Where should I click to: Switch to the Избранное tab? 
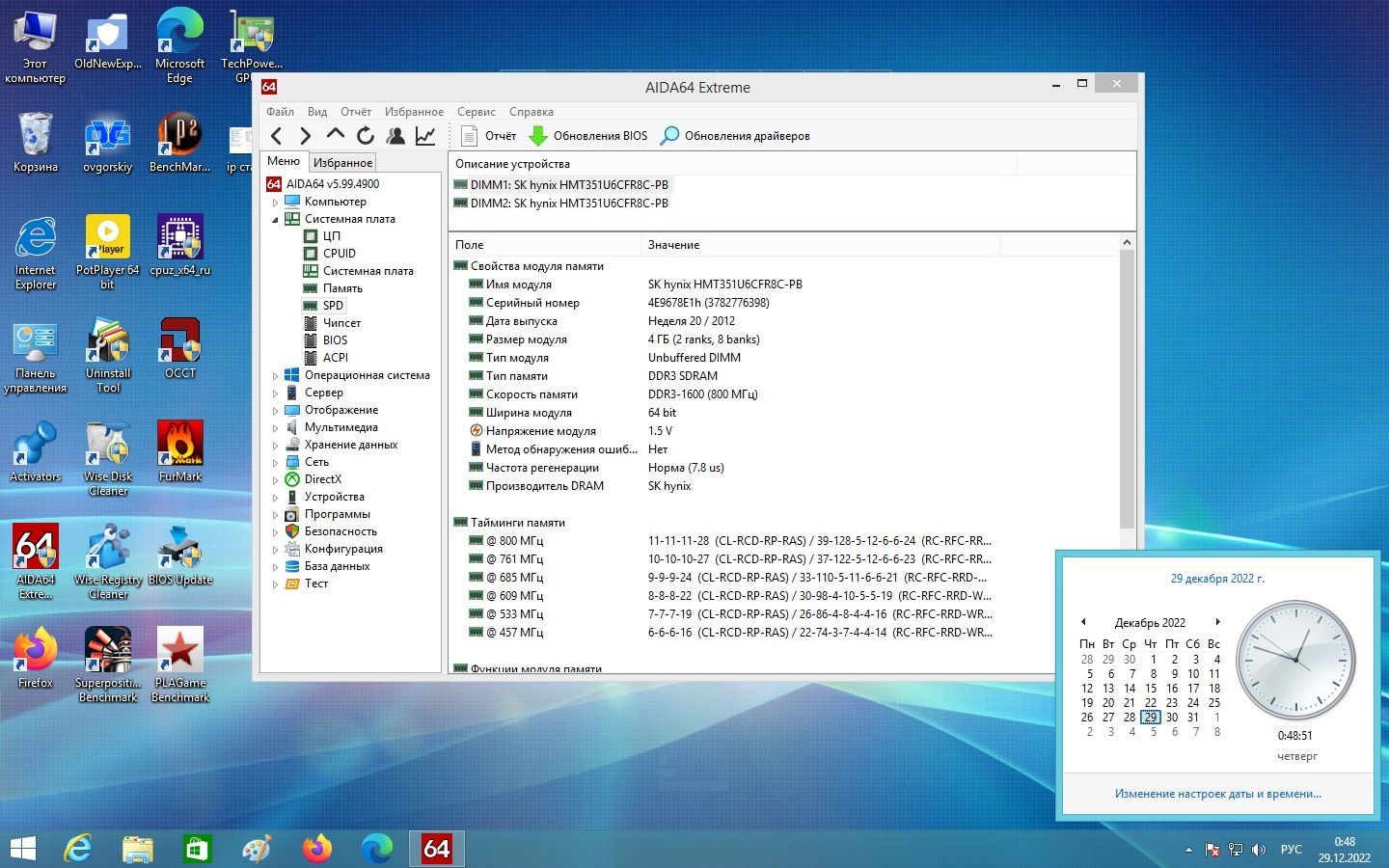pyautogui.click(x=342, y=163)
